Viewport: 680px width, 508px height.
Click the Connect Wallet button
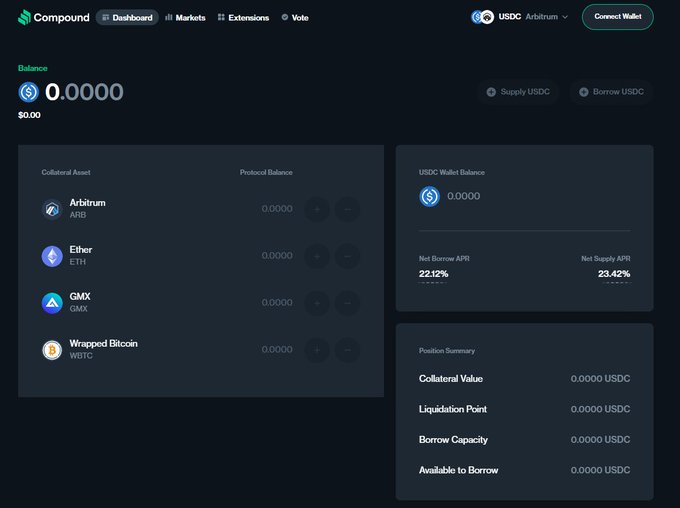[x=618, y=17]
